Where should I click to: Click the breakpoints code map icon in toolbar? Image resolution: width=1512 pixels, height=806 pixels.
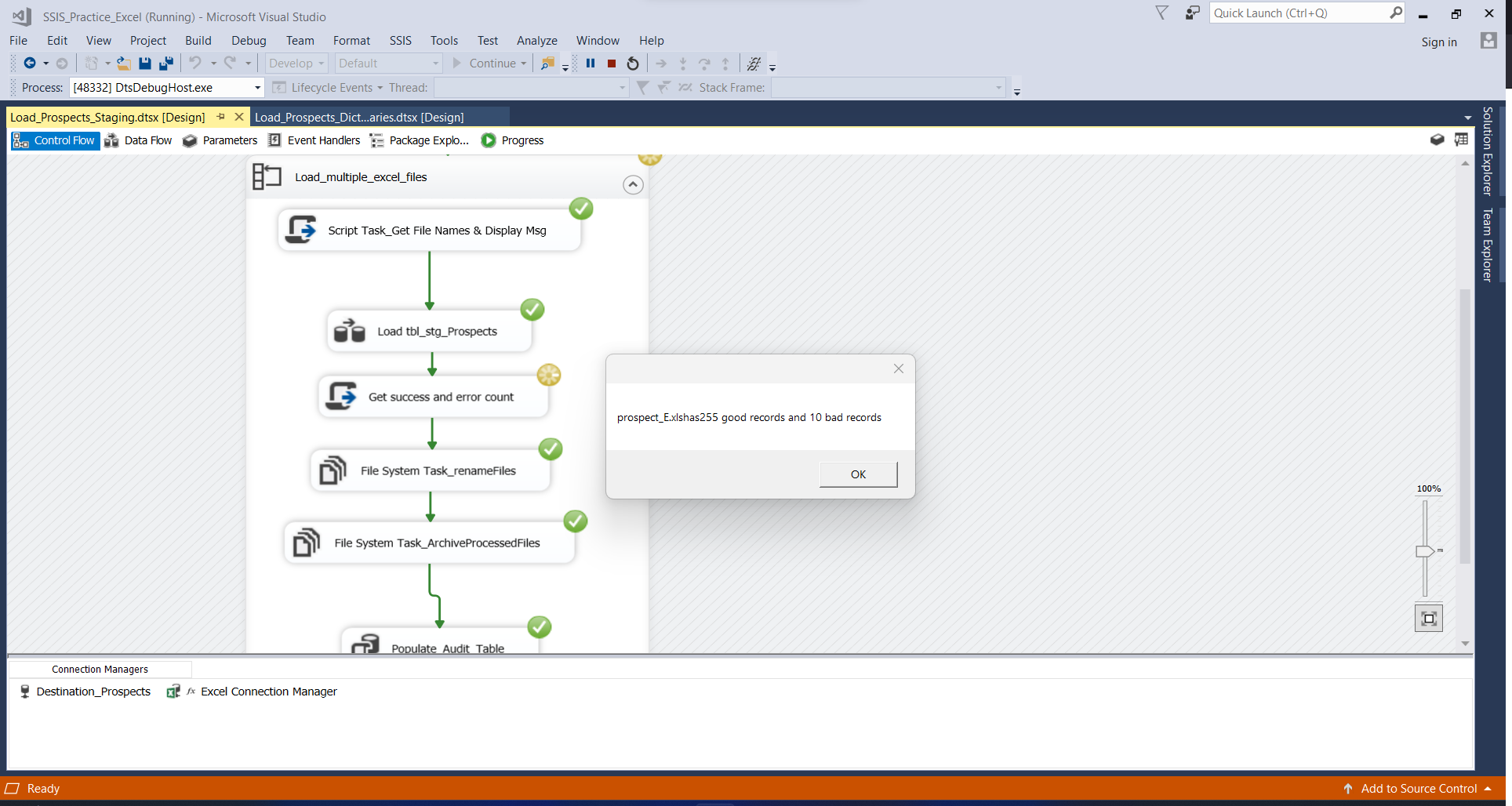click(x=754, y=64)
